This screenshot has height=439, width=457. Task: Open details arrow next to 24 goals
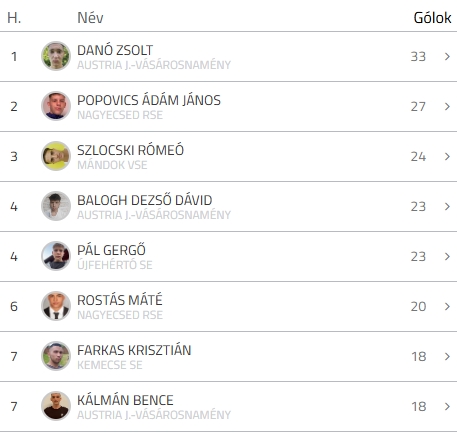click(x=447, y=156)
